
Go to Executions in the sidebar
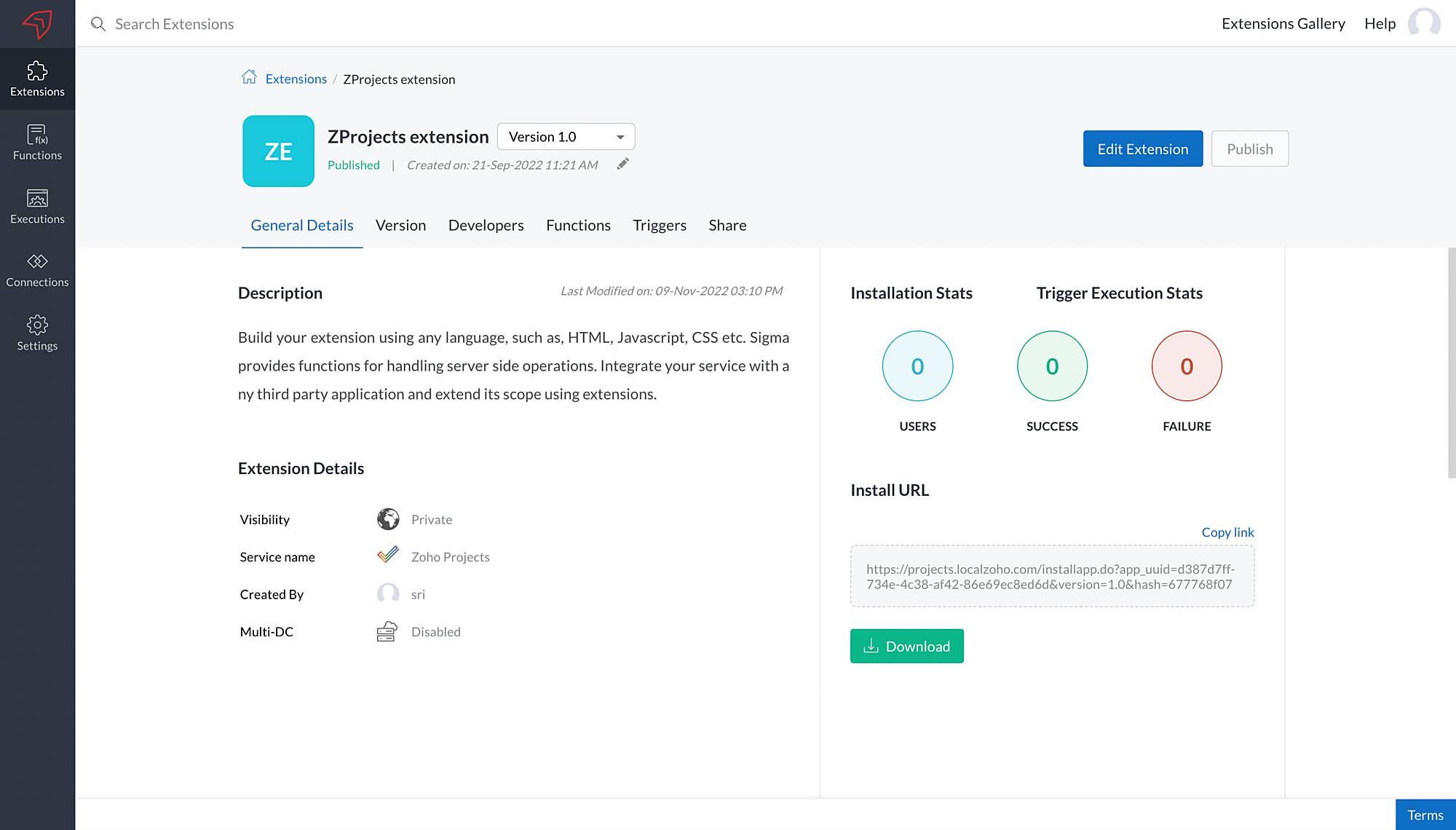pos(37,207)
